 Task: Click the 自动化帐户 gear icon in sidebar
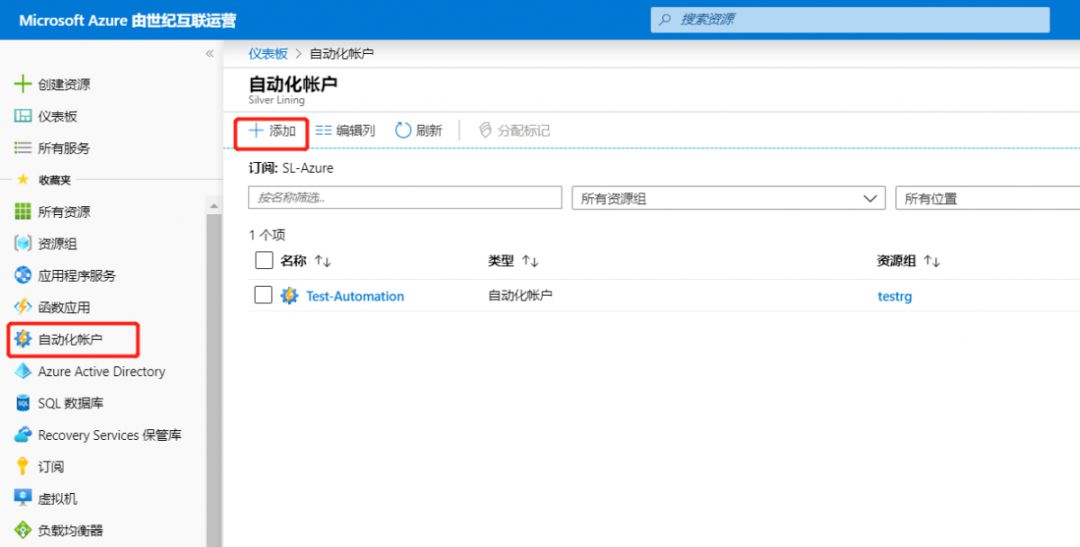click(x=23, y=339)
